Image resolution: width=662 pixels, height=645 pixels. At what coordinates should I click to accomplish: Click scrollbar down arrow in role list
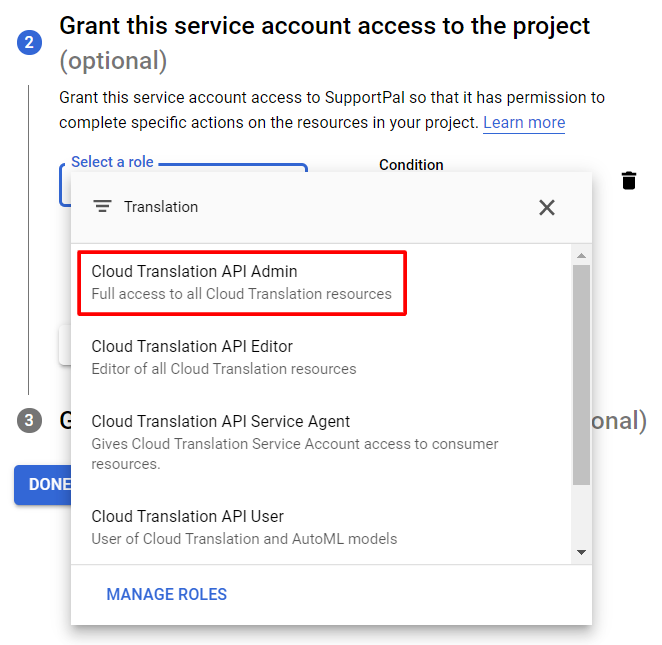pyautogui.click(x=581, y=553)
